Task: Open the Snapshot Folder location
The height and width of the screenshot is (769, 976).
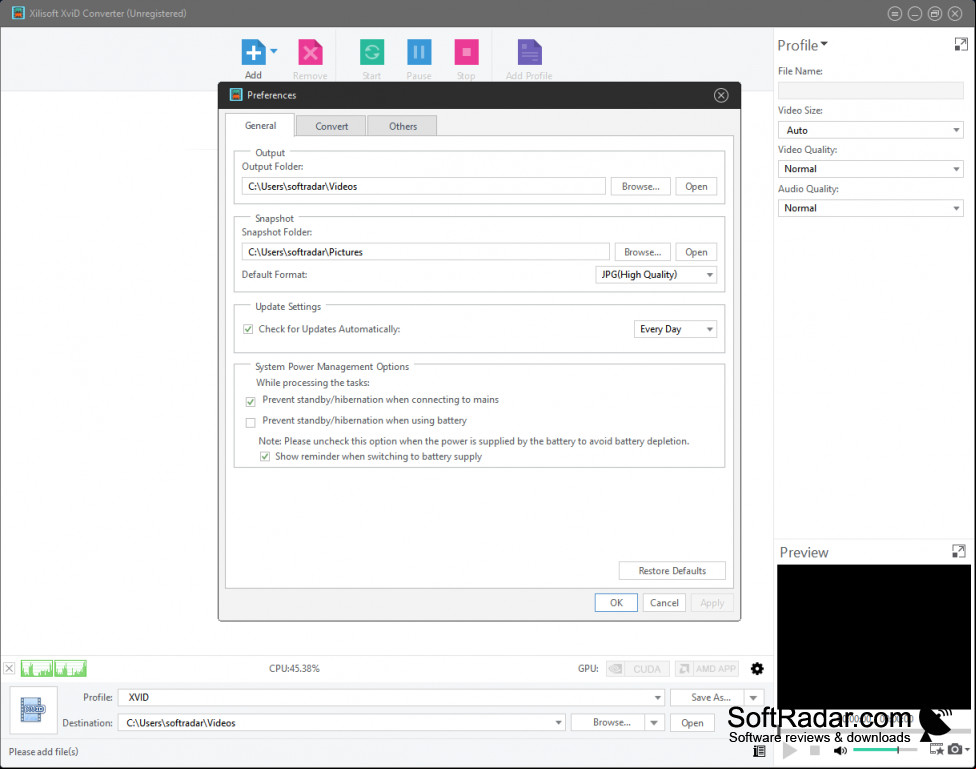Action: [x=696, y=252]
